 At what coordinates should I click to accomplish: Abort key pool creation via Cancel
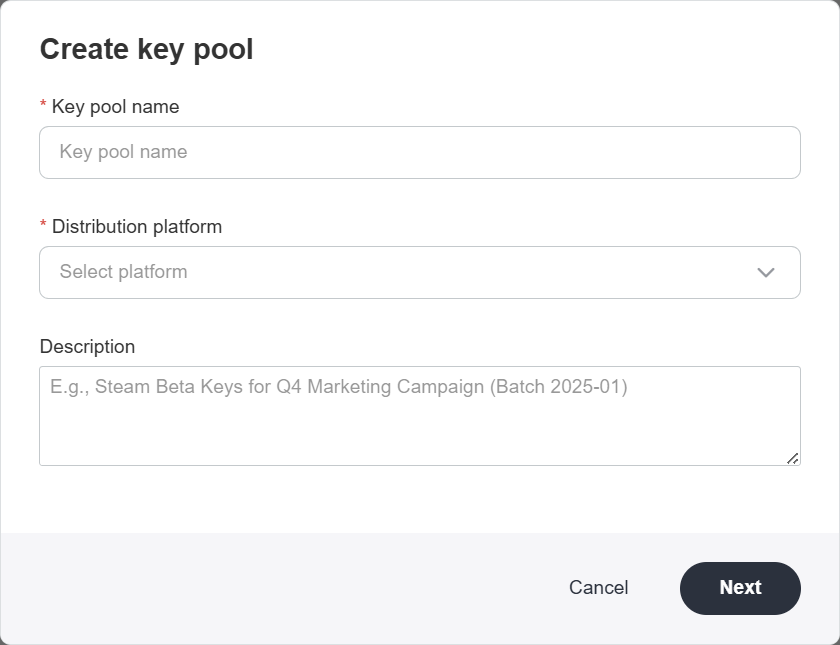click(x=598, y=588)
